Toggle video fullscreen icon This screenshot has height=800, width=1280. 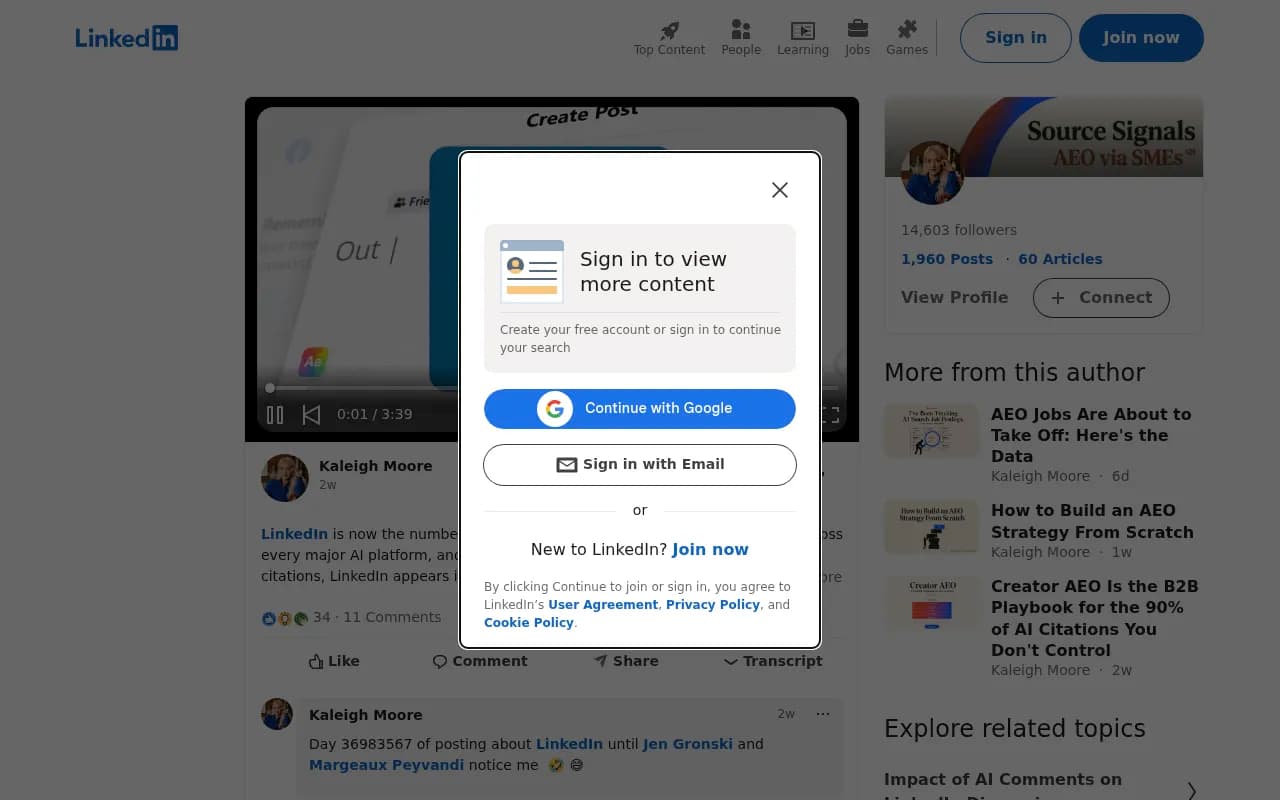click(x=829, y=414)
